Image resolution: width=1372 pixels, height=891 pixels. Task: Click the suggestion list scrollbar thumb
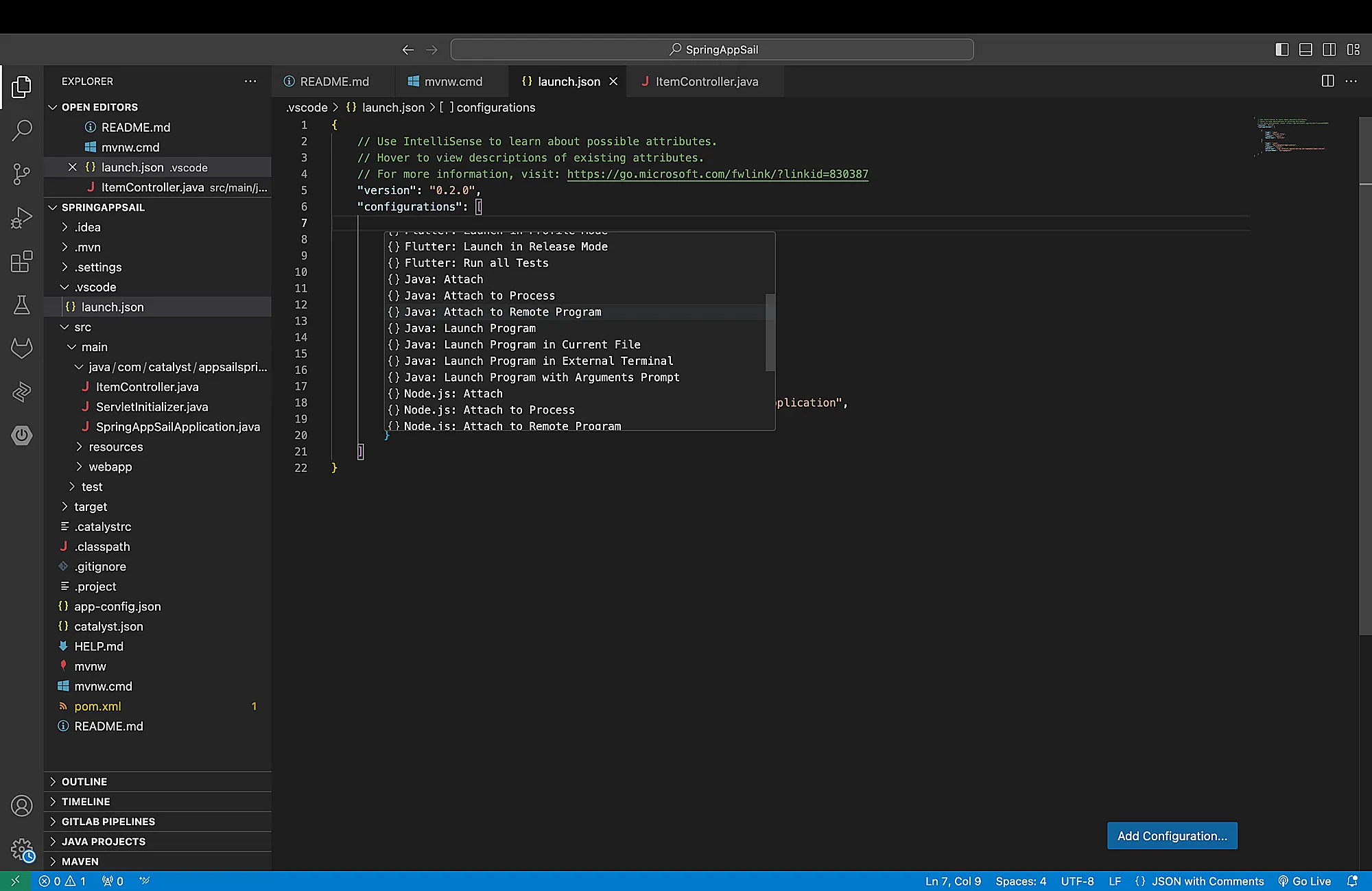pos(770,332)
